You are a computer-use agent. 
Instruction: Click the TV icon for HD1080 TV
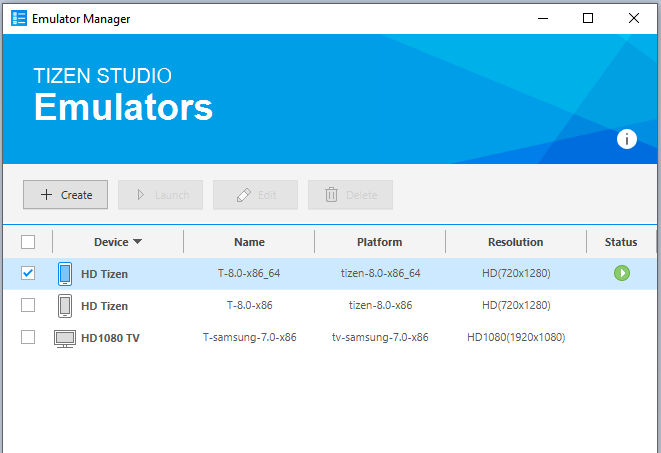pyautogui.click(x=65, y=338)
